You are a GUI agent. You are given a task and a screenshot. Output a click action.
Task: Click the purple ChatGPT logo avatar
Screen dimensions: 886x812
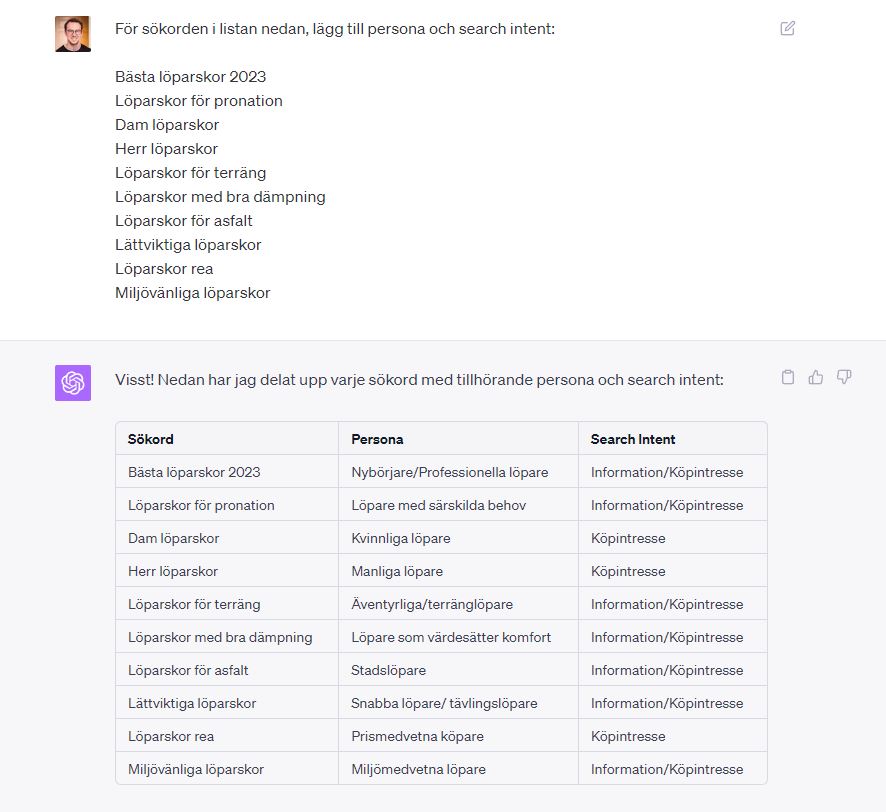pyautogui.click(x=73, y=383)
